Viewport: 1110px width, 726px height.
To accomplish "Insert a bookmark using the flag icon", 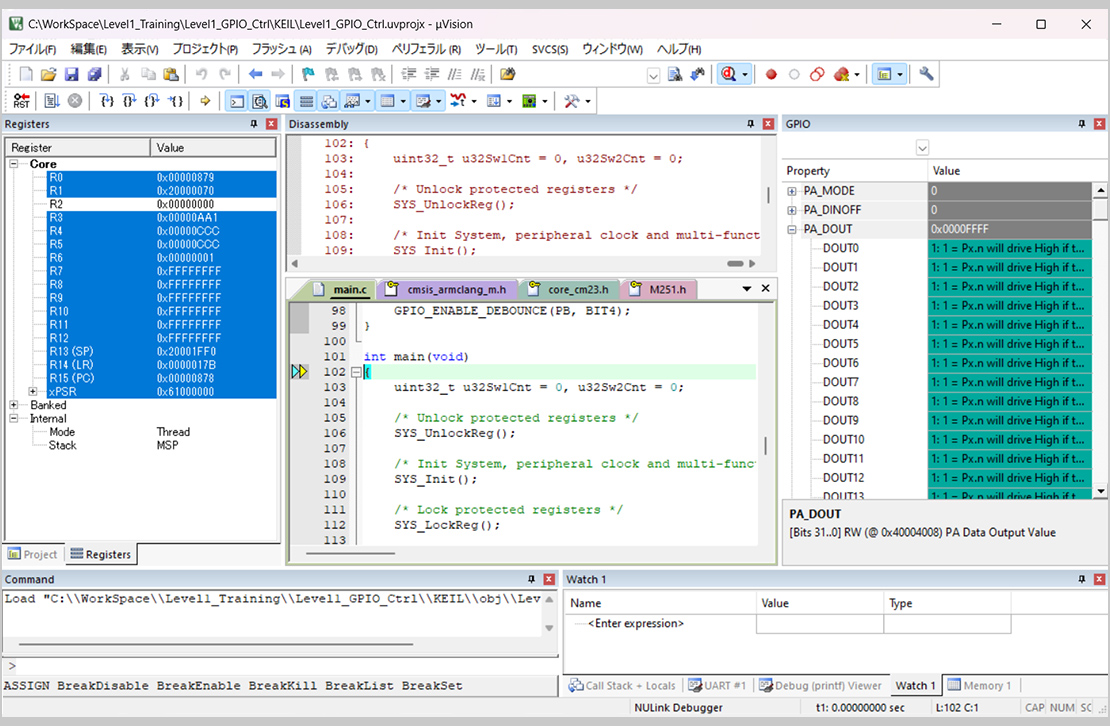I will [x=308, y=74].
